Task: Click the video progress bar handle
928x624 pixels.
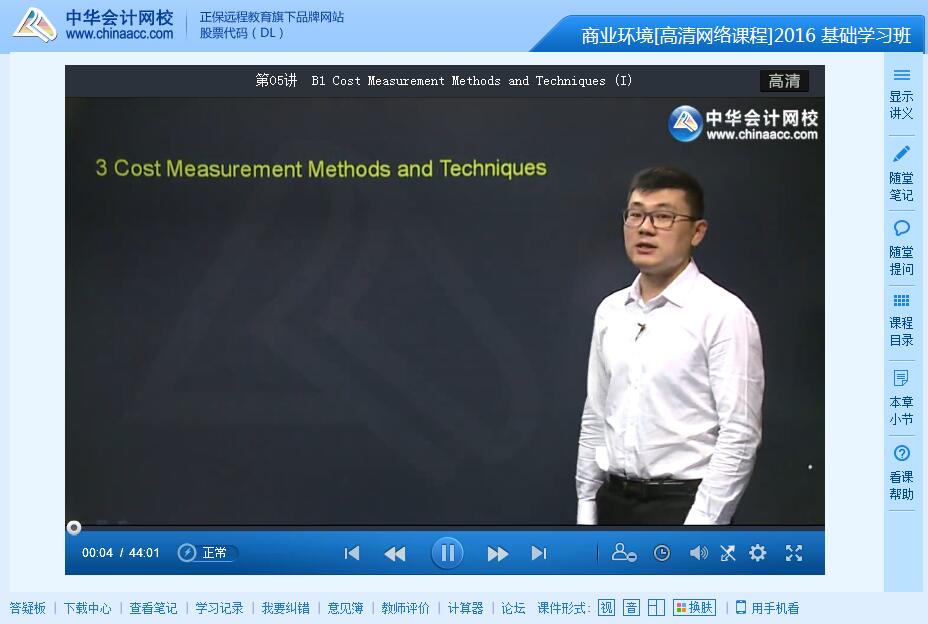Action: 74,527
